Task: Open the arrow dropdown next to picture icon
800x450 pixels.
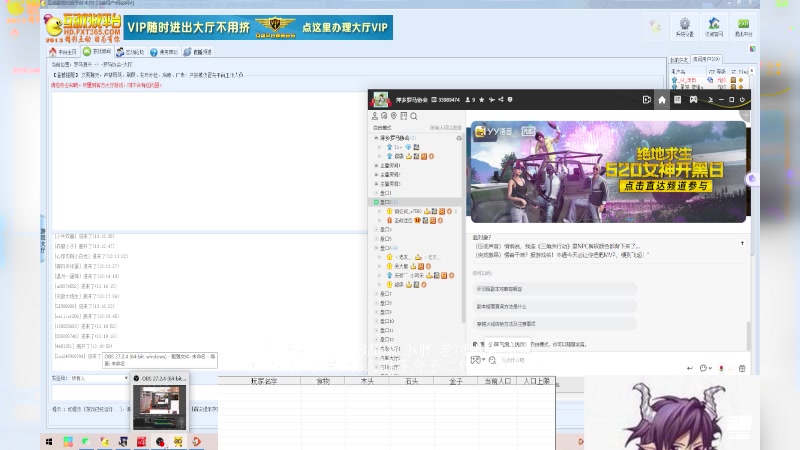Action: pos(483,360)
